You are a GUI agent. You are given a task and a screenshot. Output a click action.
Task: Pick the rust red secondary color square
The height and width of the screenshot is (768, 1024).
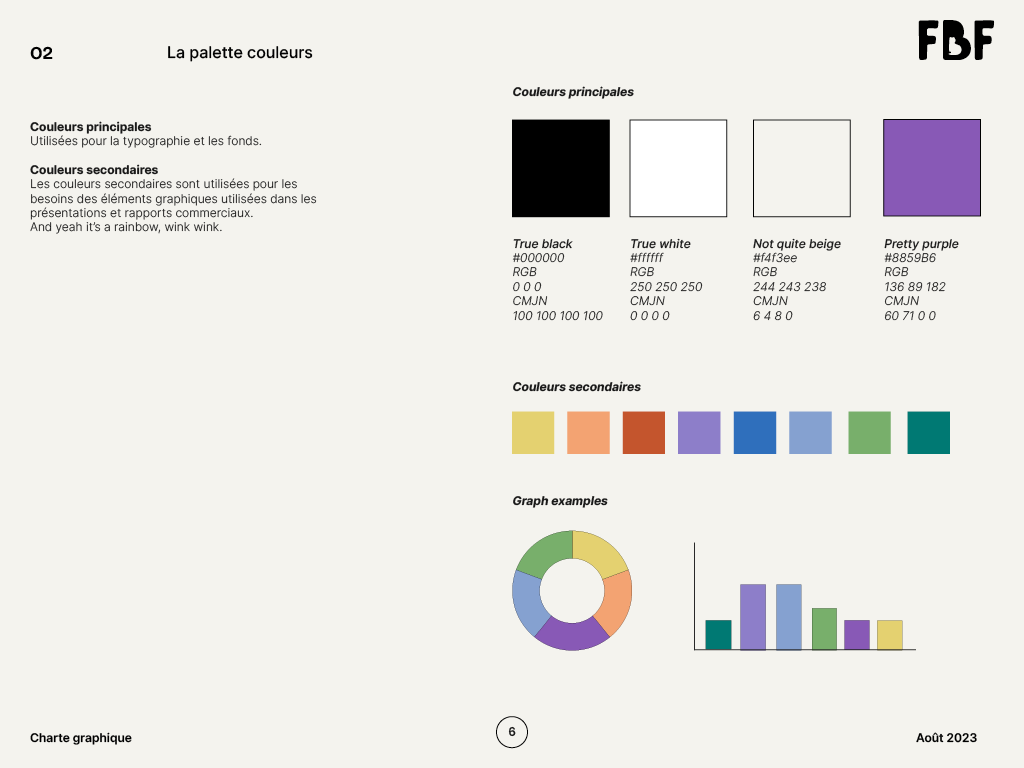644,432
